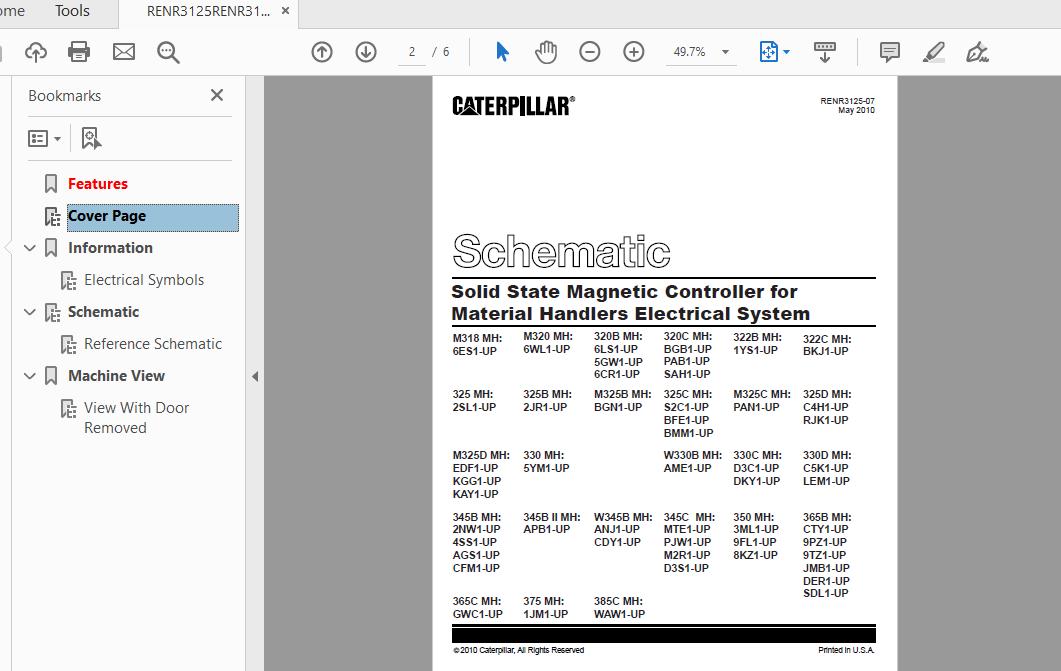Switch to the Tools tab
Viewport: 1061px width, 671px height.
click(x=72, y=11)
